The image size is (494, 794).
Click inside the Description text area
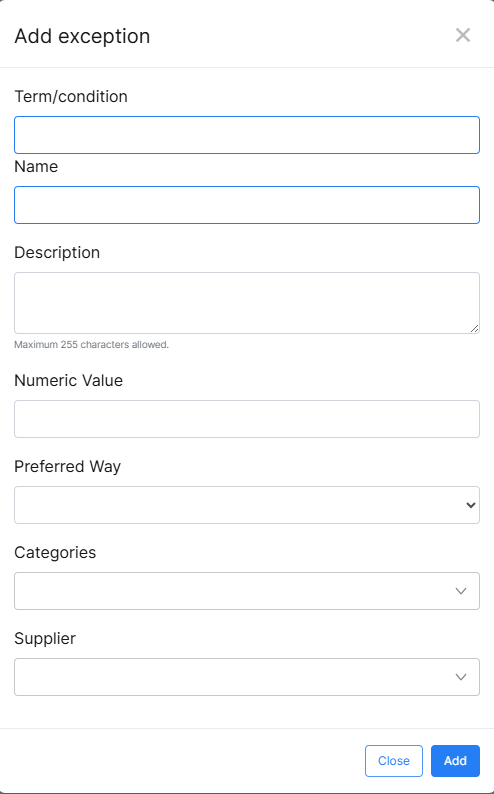[247, 303]
